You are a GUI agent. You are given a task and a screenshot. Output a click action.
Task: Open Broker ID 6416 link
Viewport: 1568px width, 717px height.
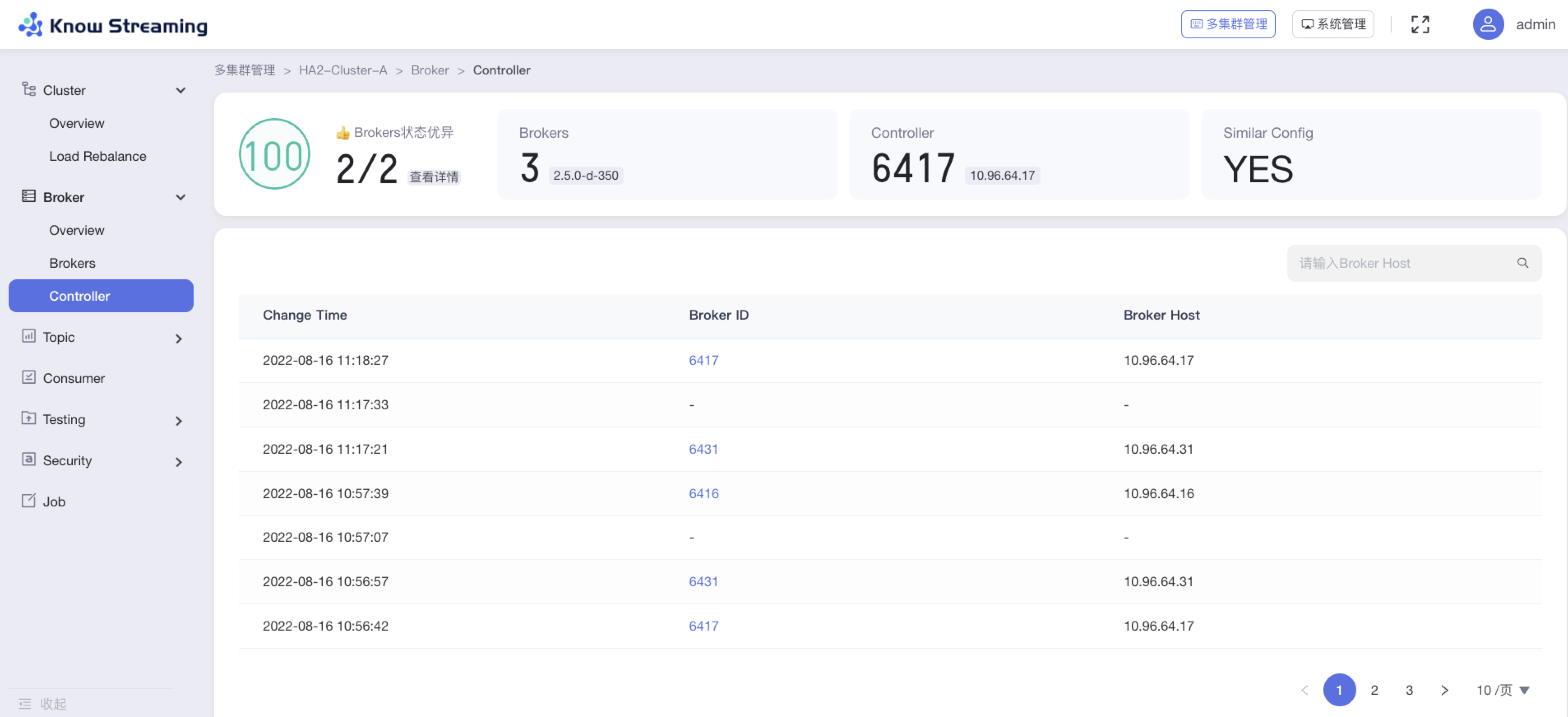(x=703, y=494)
